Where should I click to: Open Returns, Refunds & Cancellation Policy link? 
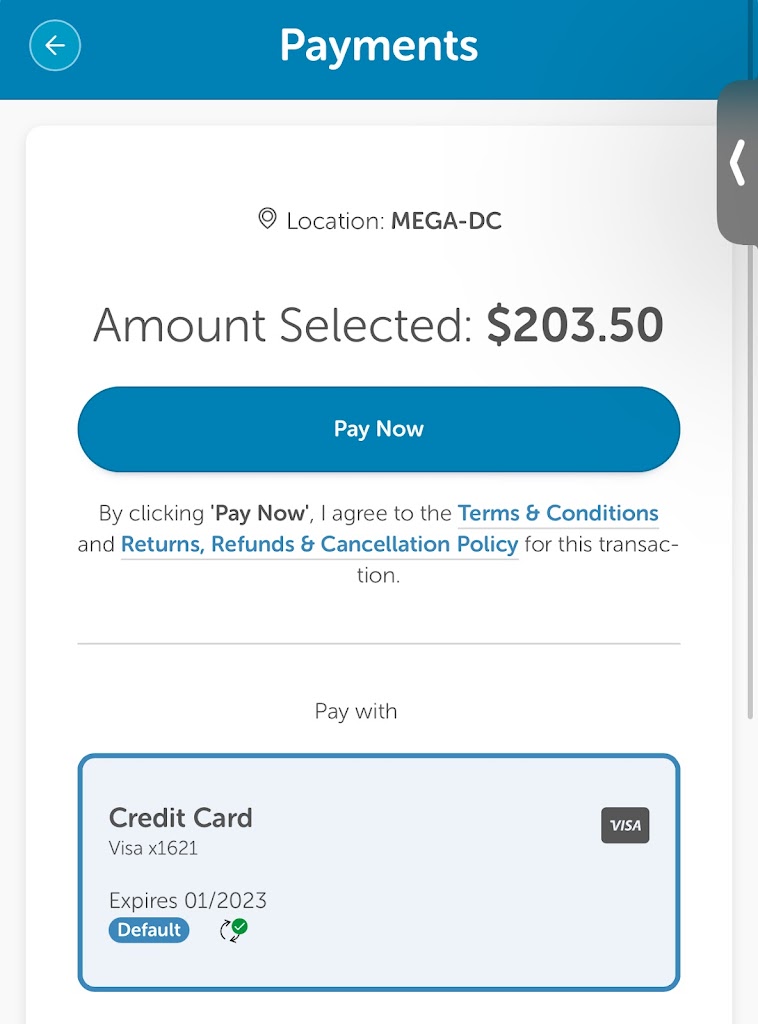(319, 544)
